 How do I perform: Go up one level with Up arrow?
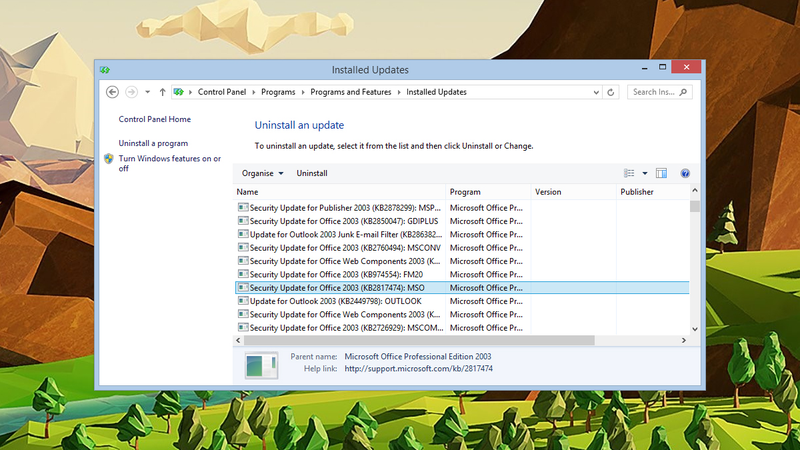(162, 92)
